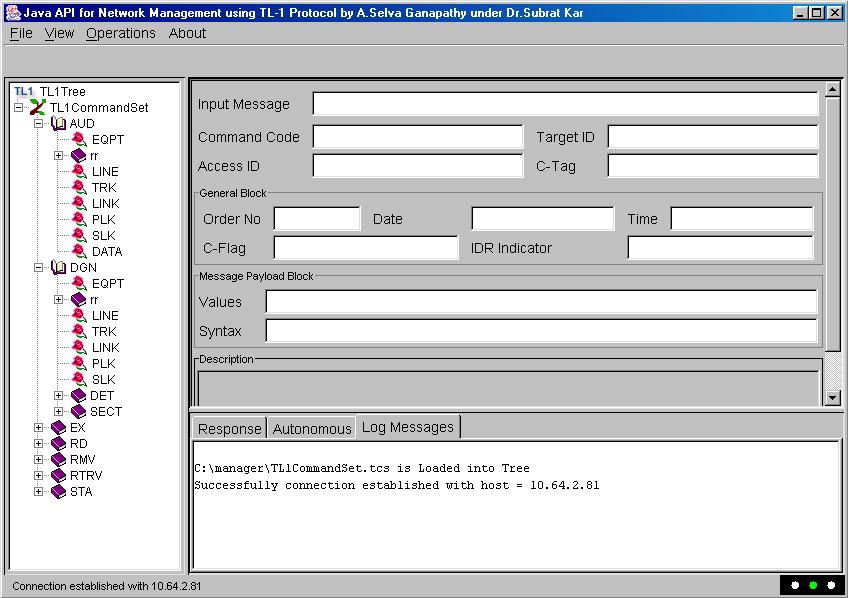The width and height of the screenshot is (848, 598).
Task: Expand the DET node
Action: click(58, 395)
